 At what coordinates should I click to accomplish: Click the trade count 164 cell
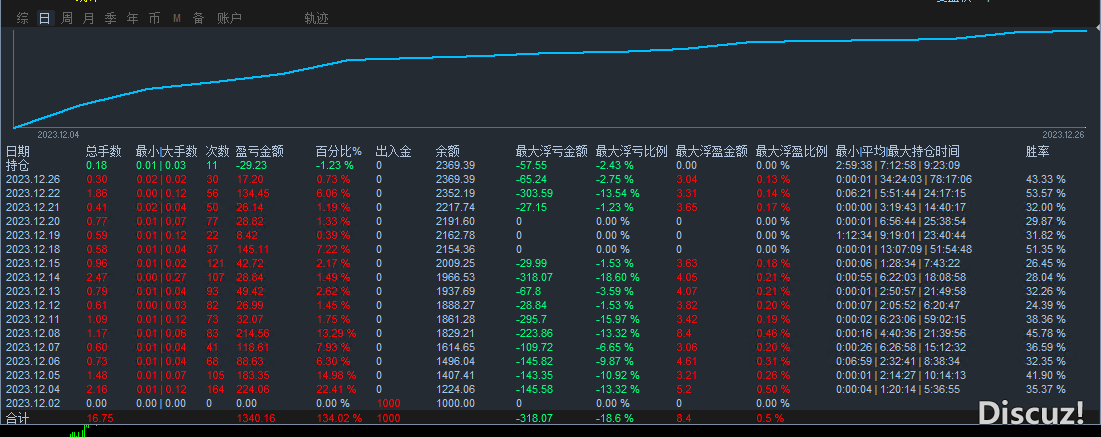point(215,390)
